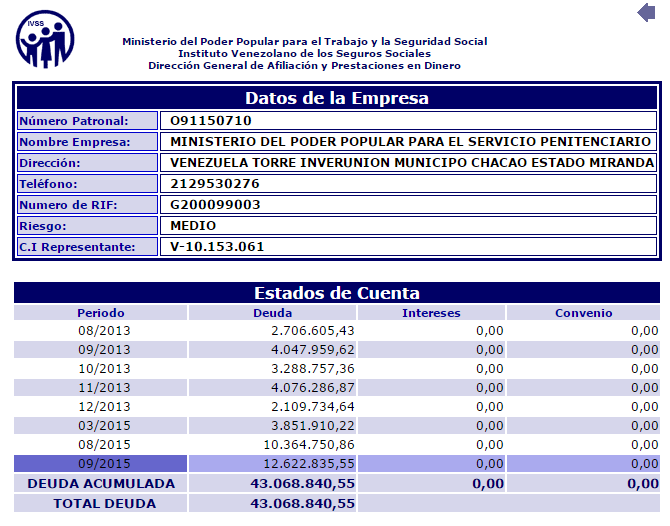
Task: Click the Estados de Cuenta heading
Action: [337, 293]
